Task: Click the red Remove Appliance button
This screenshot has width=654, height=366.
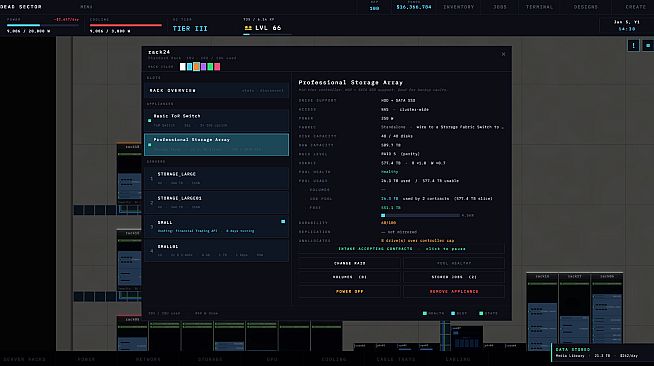Action: [454, 291]
